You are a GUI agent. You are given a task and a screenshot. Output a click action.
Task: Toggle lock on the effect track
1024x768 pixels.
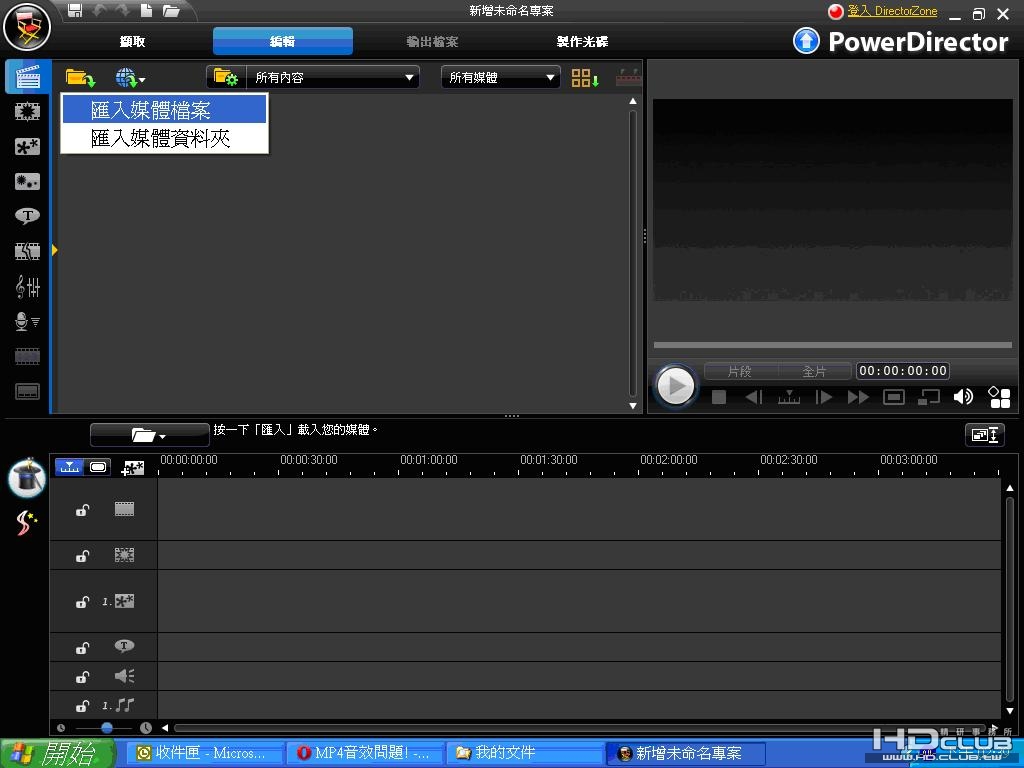coord(82,556)
